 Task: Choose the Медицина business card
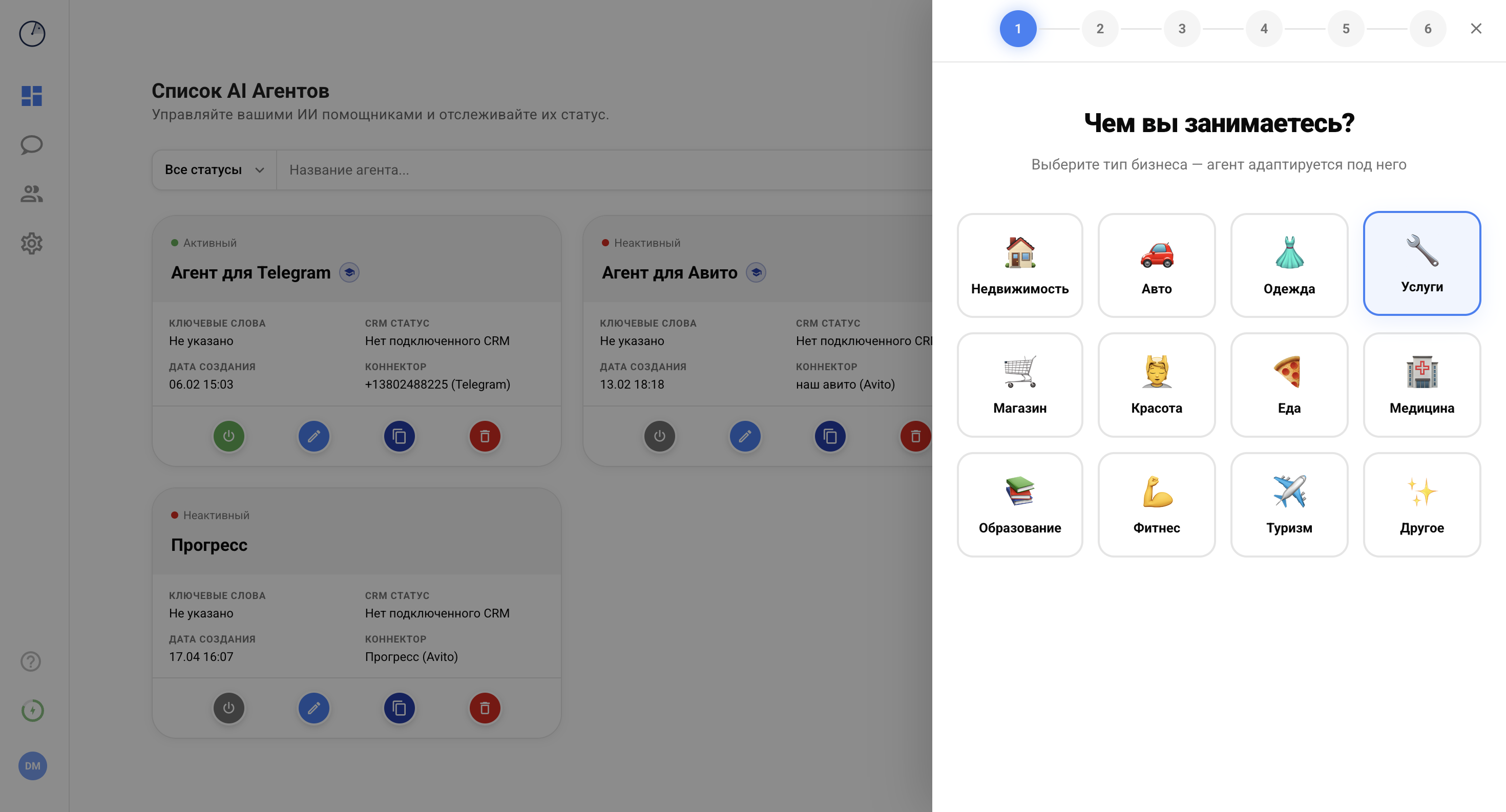pos(1422,384)
